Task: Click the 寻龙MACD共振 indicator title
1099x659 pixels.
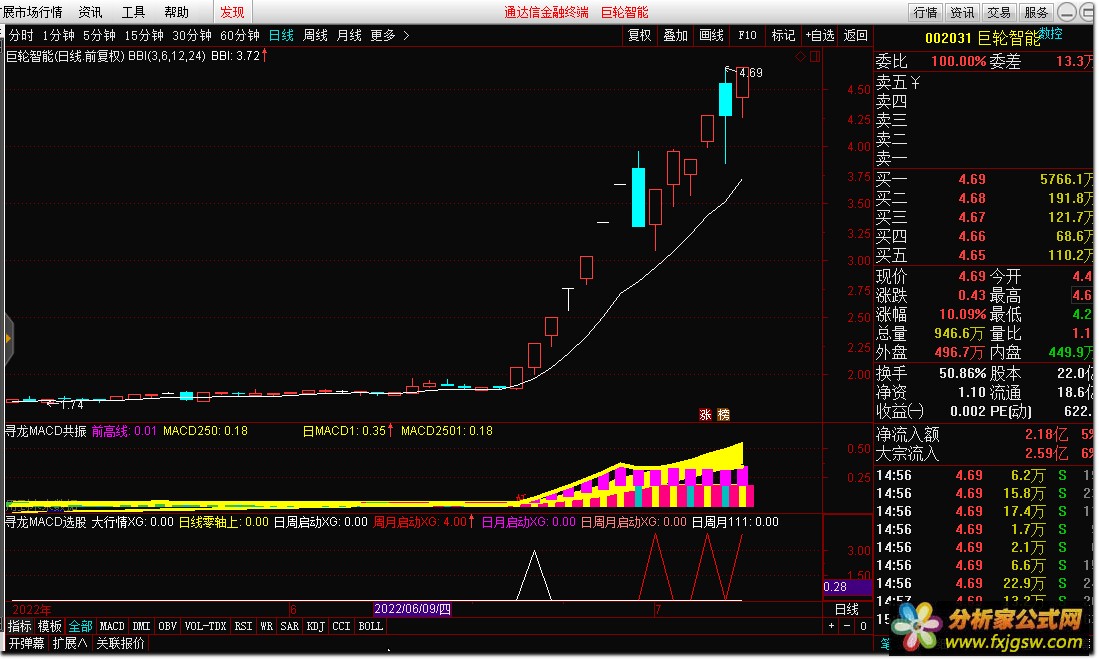Action: point(46,430)
